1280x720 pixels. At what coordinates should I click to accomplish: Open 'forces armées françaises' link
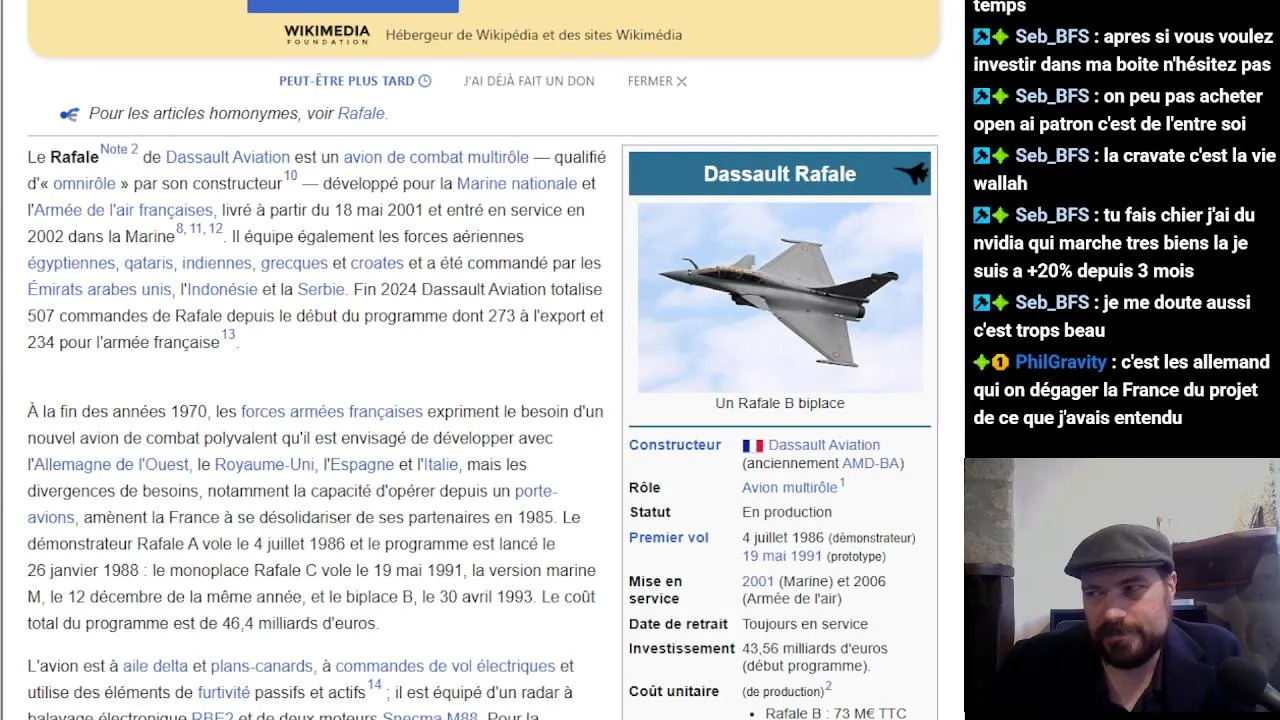click(x=332, y=412)
